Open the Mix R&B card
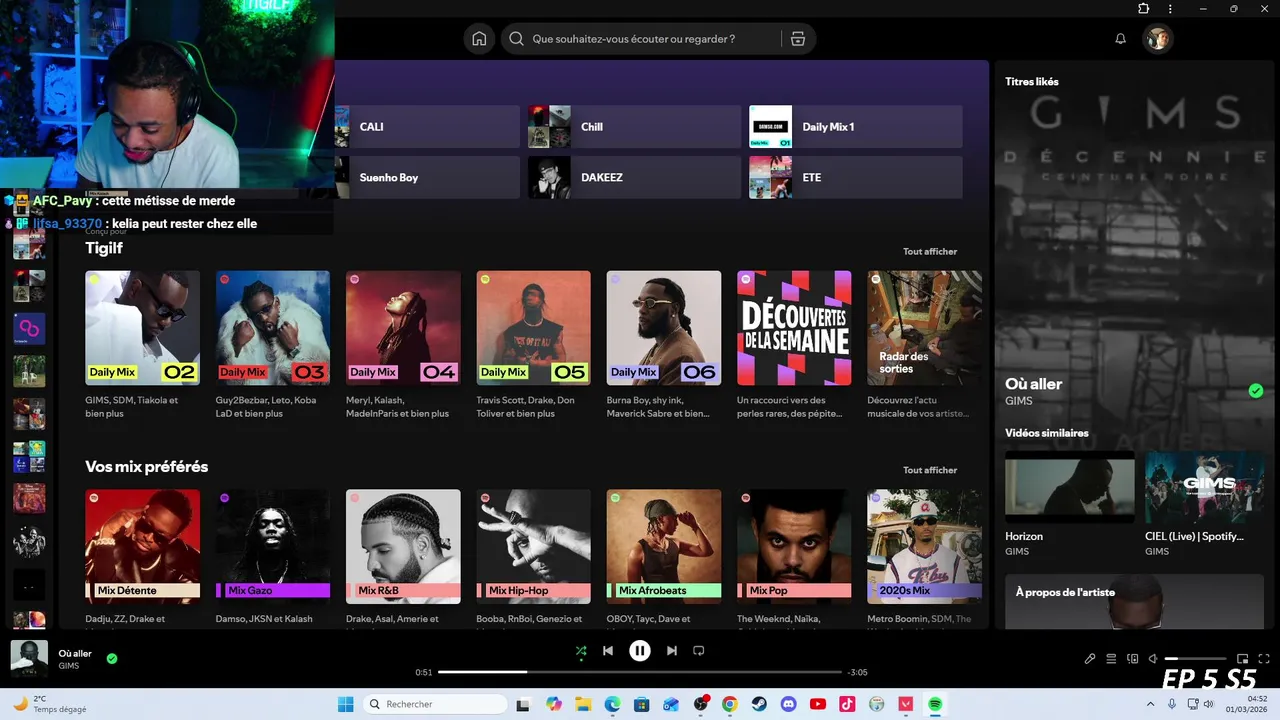 point(403,546)
